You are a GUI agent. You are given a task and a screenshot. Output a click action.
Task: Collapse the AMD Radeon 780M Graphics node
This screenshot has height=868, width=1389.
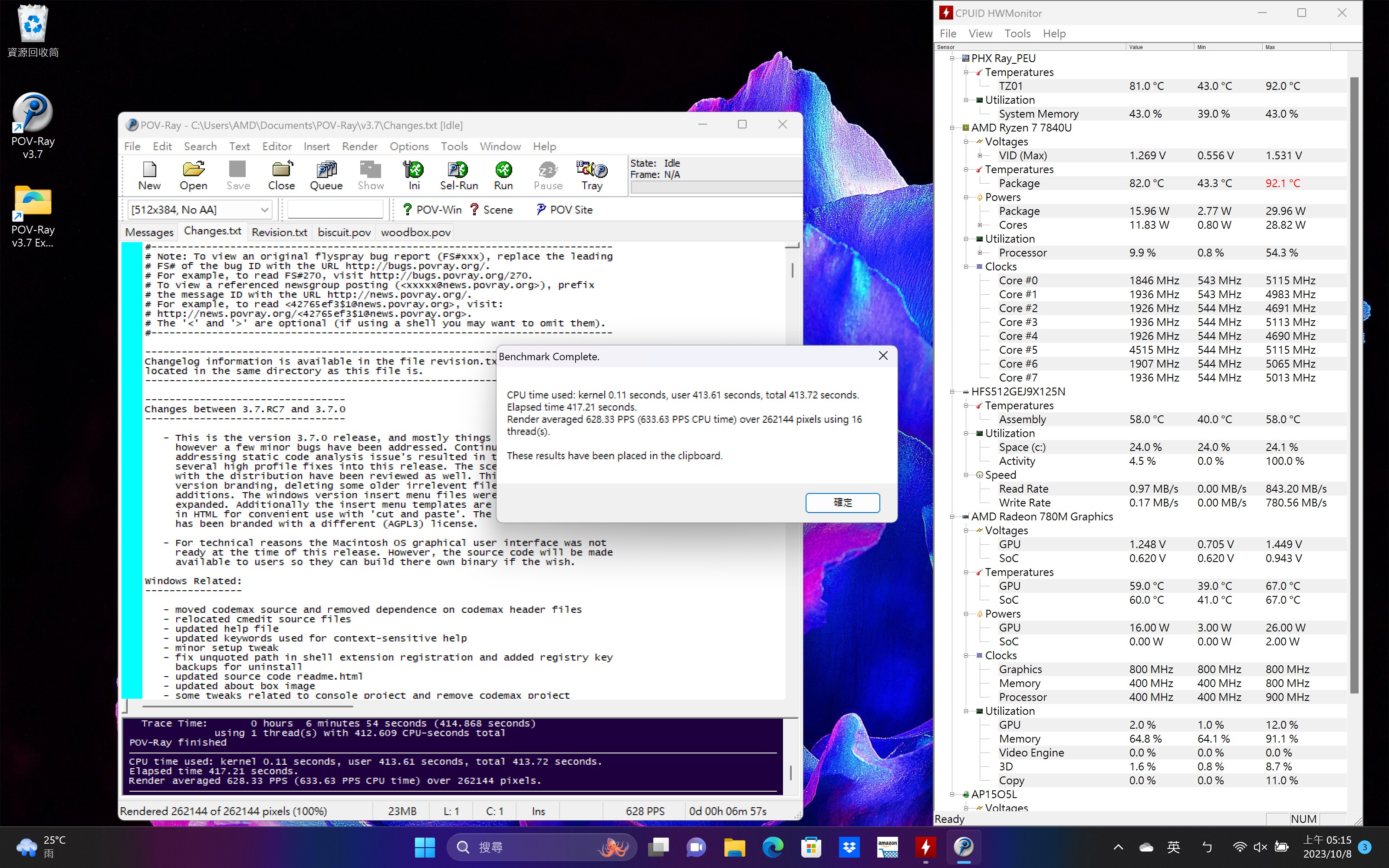(x=952, y=516)
